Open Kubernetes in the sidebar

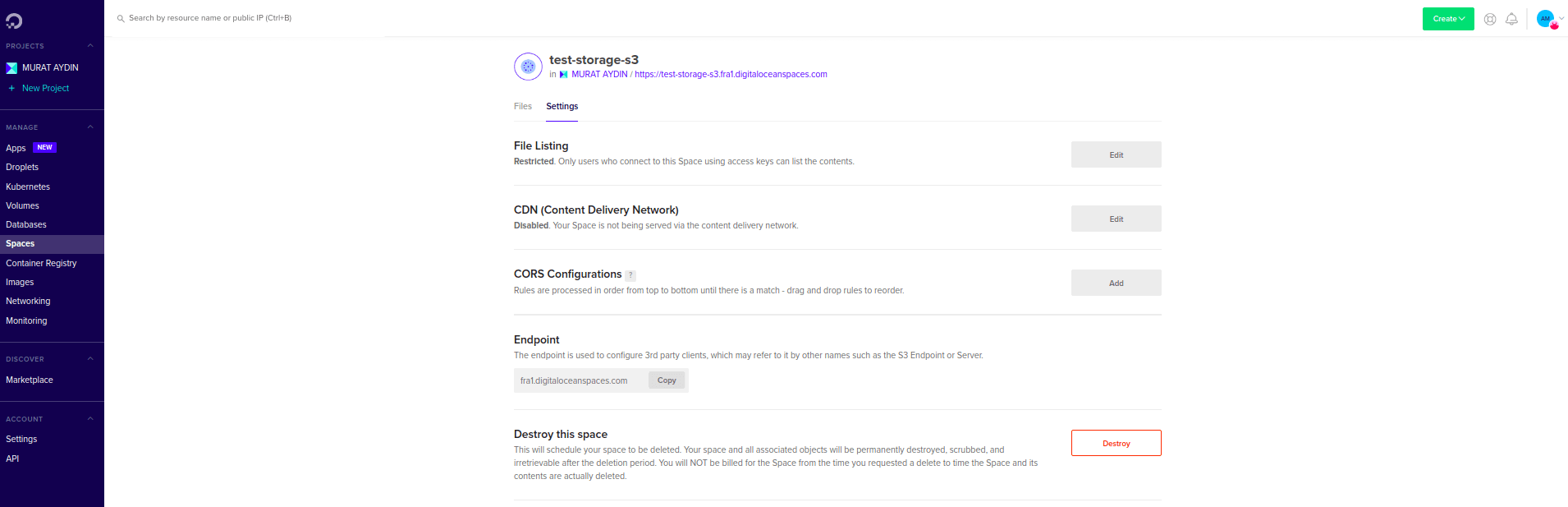point(28,187)
